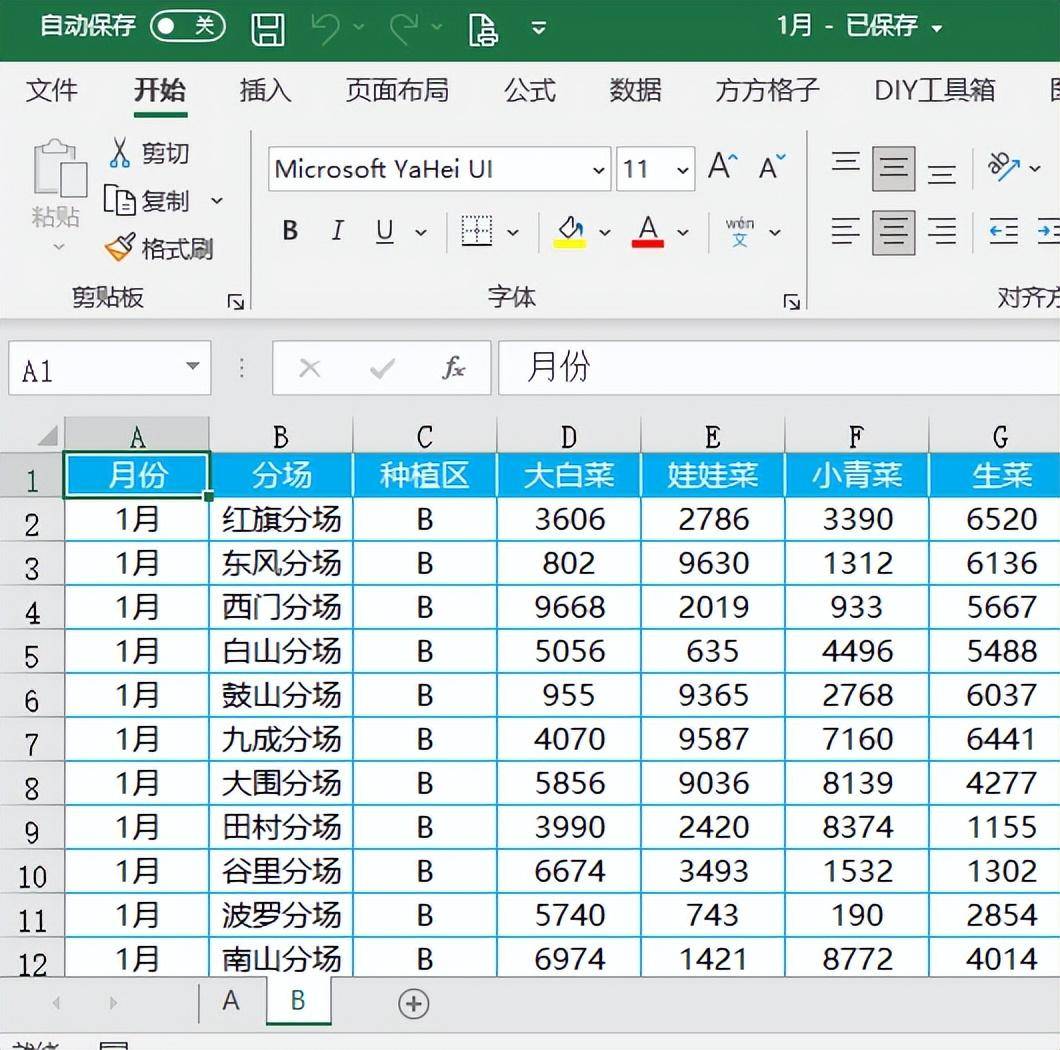Click the 复制 button

pyautogui.click(x=147, y=201)
